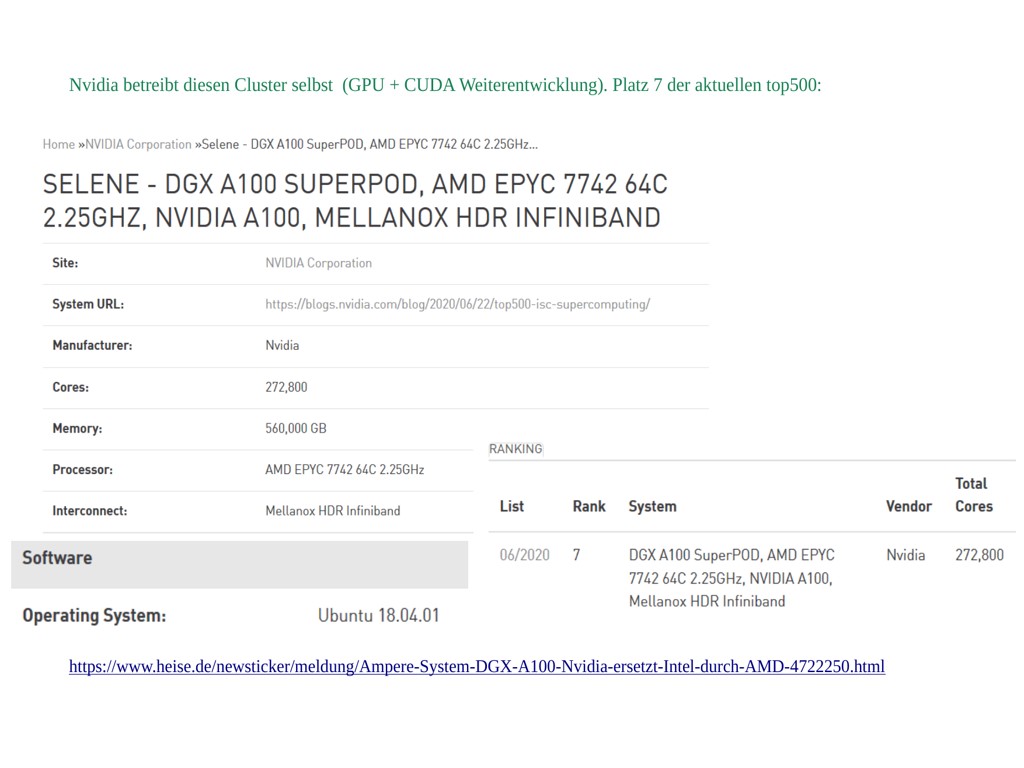Click the Selene DGX A100 breadcrumb item
The width and height of the screenshot is (1024, 768).
369,144
